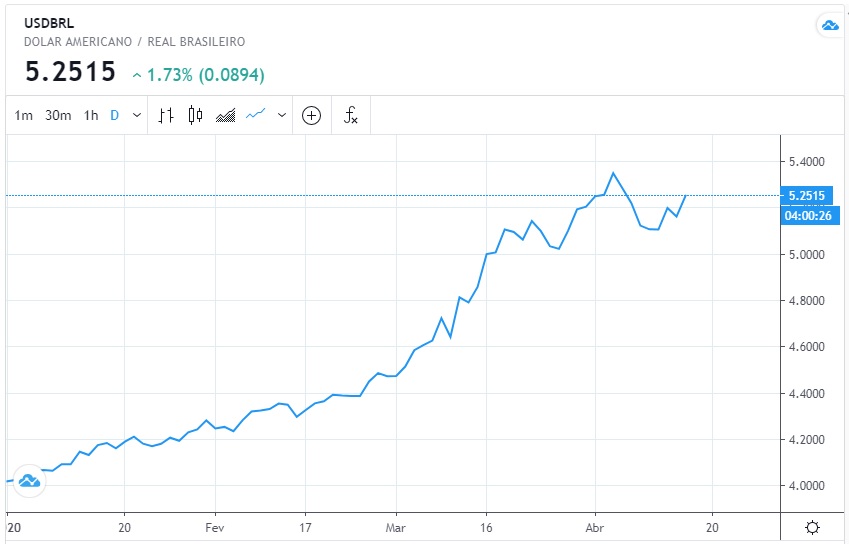This screenshot has width=849, height=544.
Task: Set the 30m time interval
Action: (x=58, y=115)
